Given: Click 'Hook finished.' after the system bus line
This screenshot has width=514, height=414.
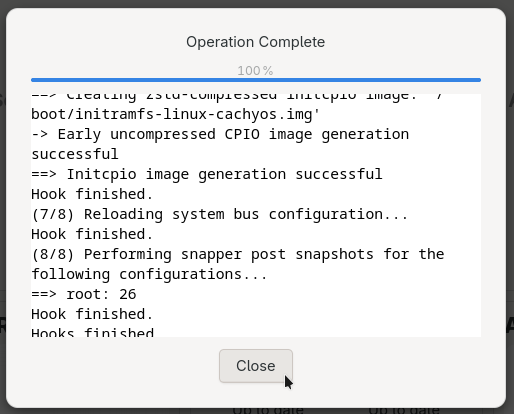Looking at the screenshot, I should click(x=92, y=234).
